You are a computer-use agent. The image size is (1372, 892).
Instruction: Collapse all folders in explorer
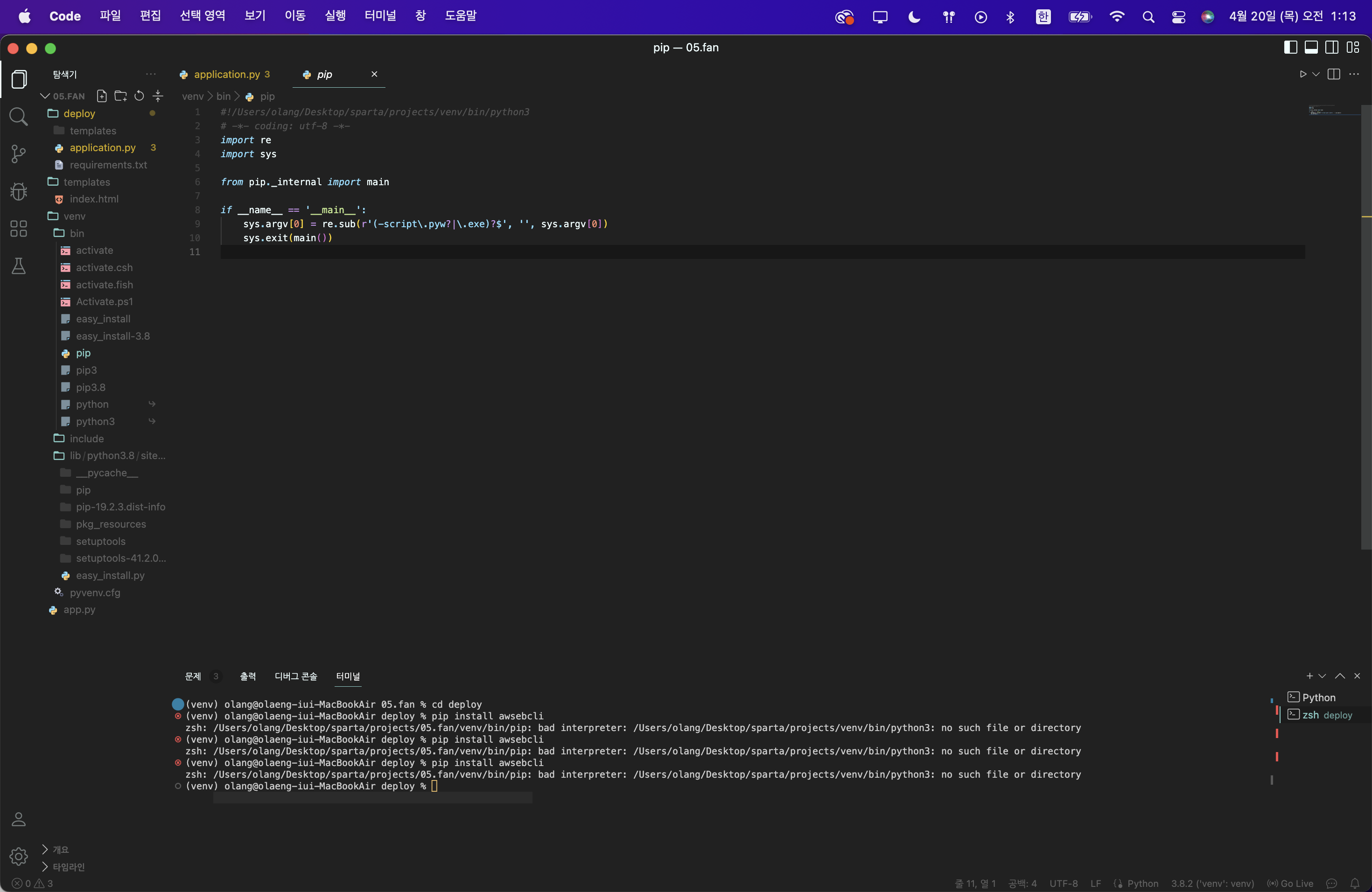tap(158, 96)
